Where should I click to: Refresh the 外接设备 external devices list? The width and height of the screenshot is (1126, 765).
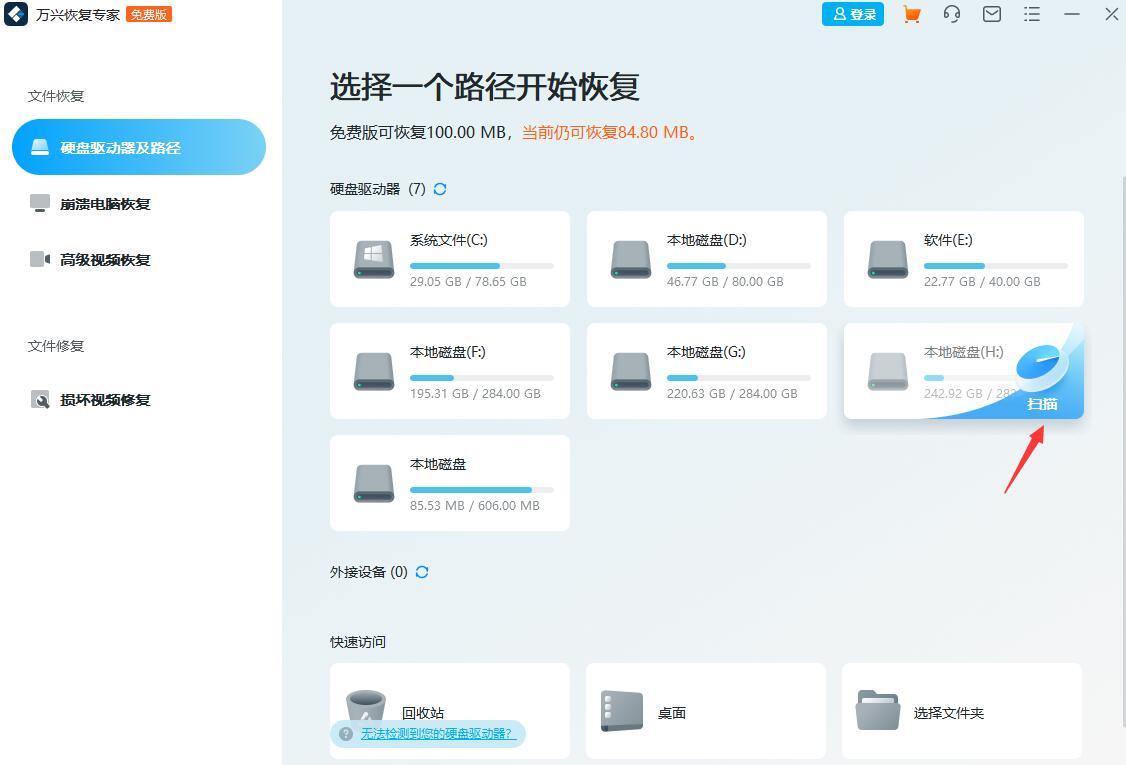tap(421, 572)
